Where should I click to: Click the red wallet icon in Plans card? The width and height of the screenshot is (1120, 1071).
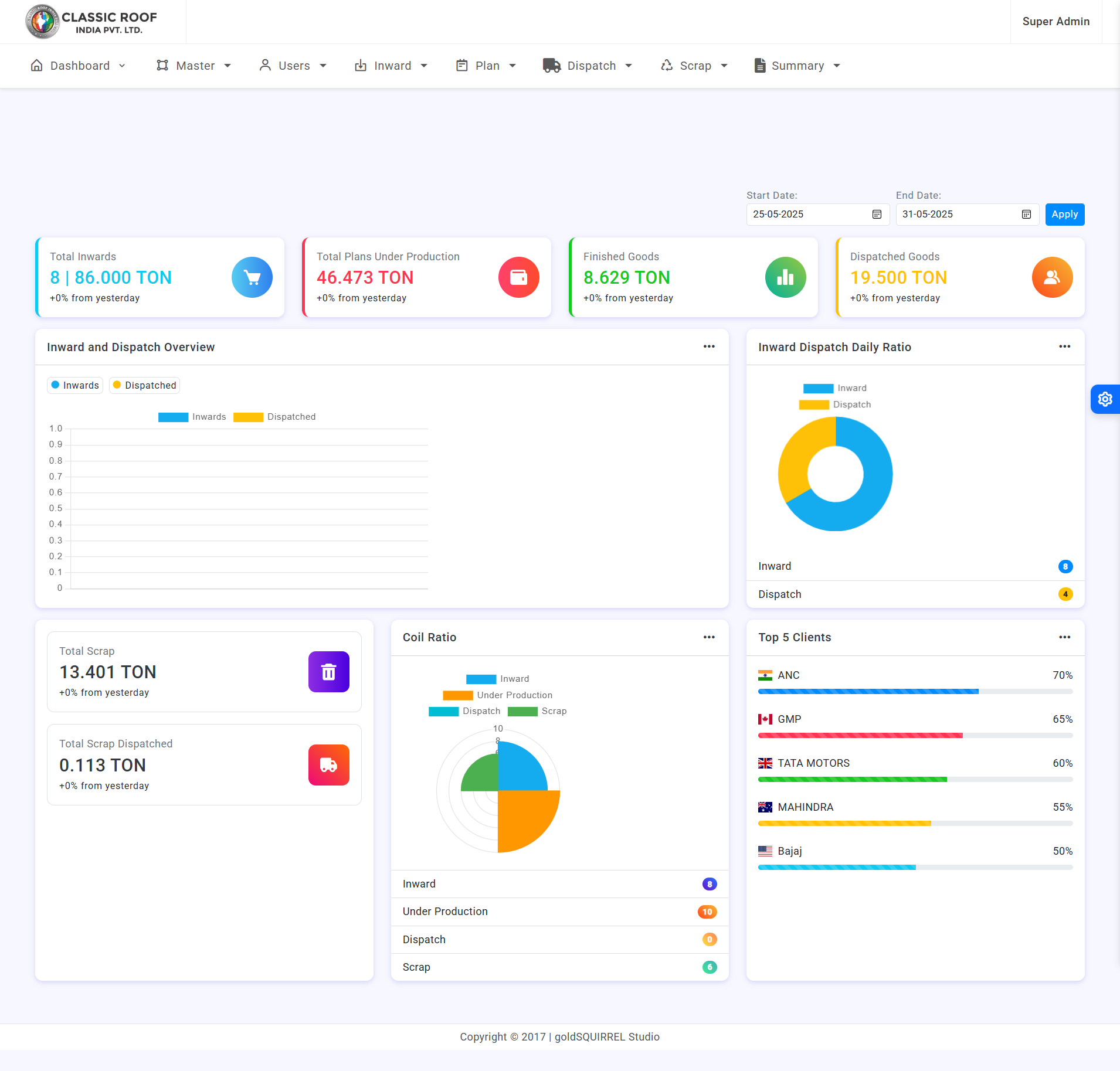pos(518,277)
